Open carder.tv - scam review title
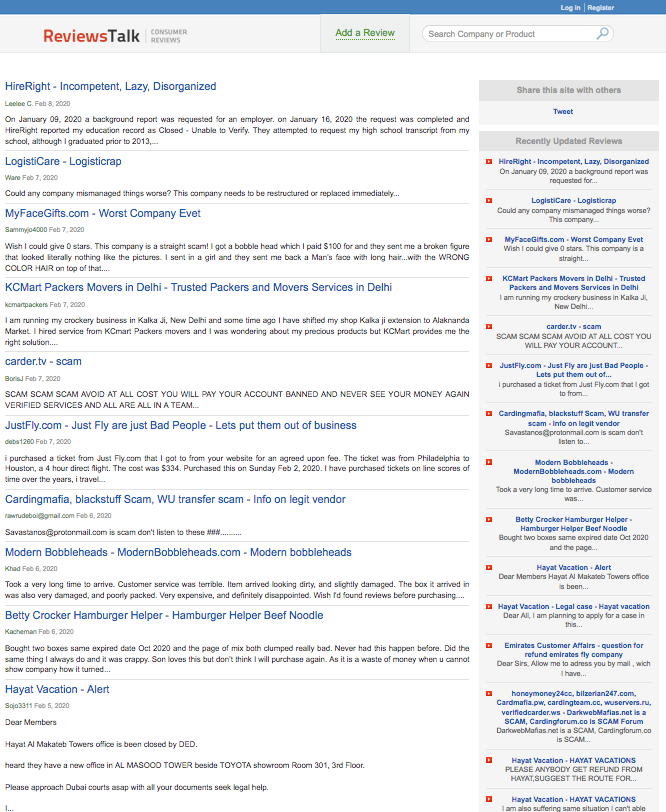The height and width of the screenshot is (812, 666). [44, 361]
